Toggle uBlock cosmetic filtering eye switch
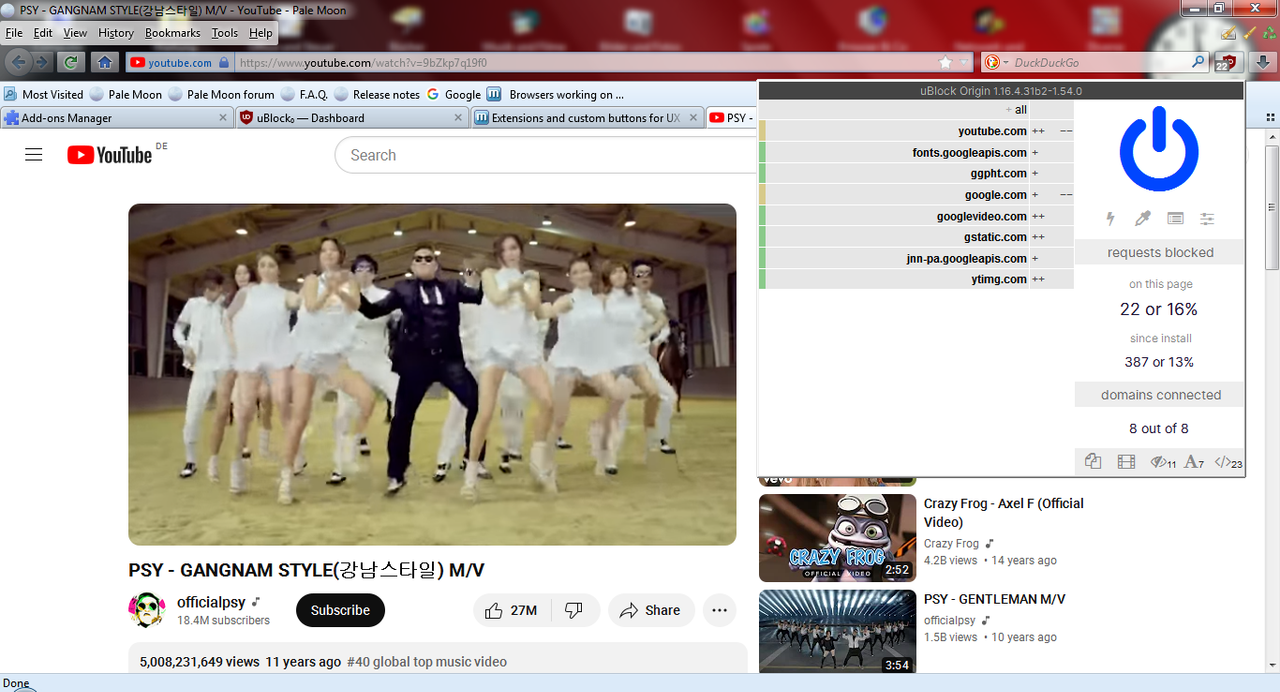The height and width of the screenshot is (692, 1280). coord(1163,462)
